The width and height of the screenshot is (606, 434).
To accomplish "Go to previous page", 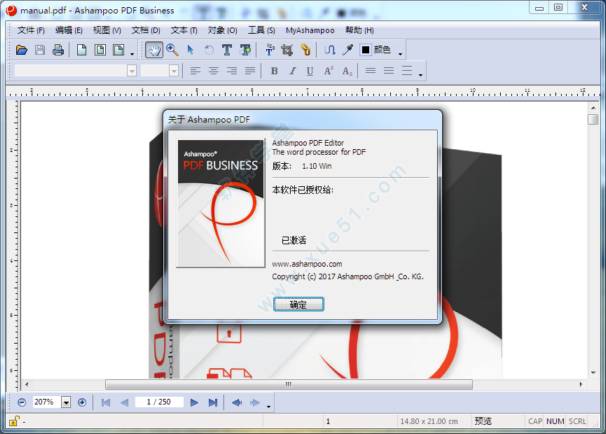I will 124,402.
